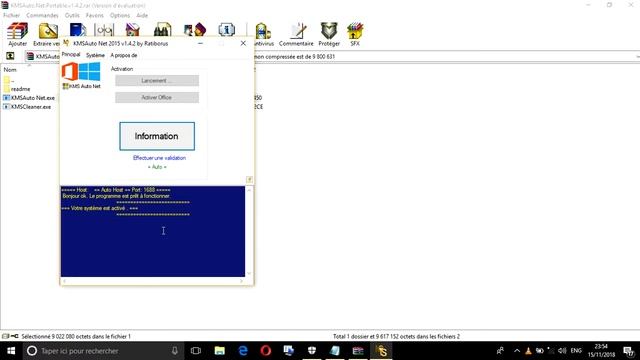Open the notification action center icon
The height and width of the screenshot is (360, 640).
[628, 351]
